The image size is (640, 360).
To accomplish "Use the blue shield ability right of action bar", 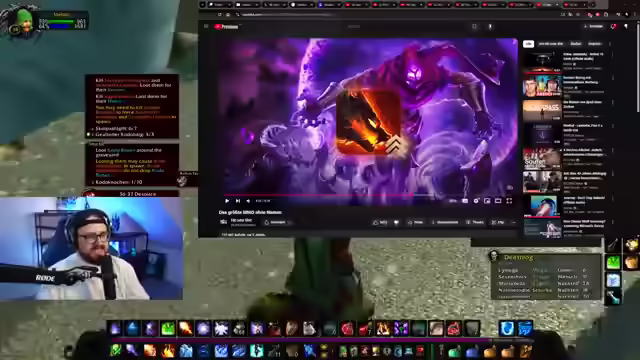I will point(507,328).
